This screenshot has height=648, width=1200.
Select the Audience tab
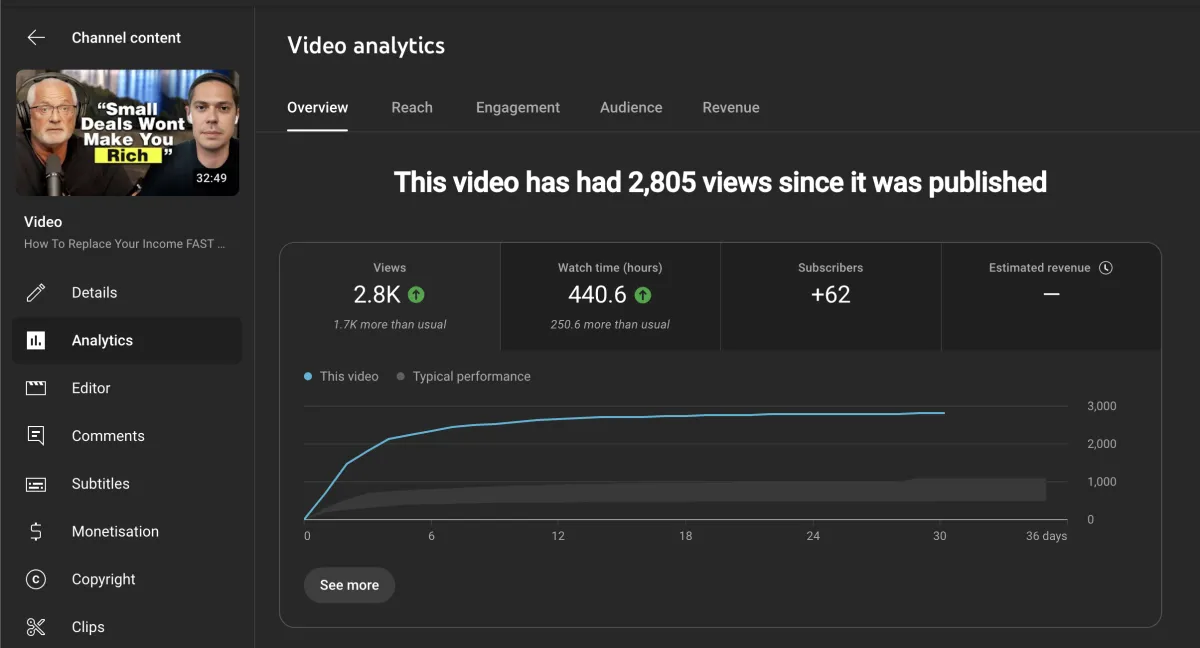pos(631,108)
